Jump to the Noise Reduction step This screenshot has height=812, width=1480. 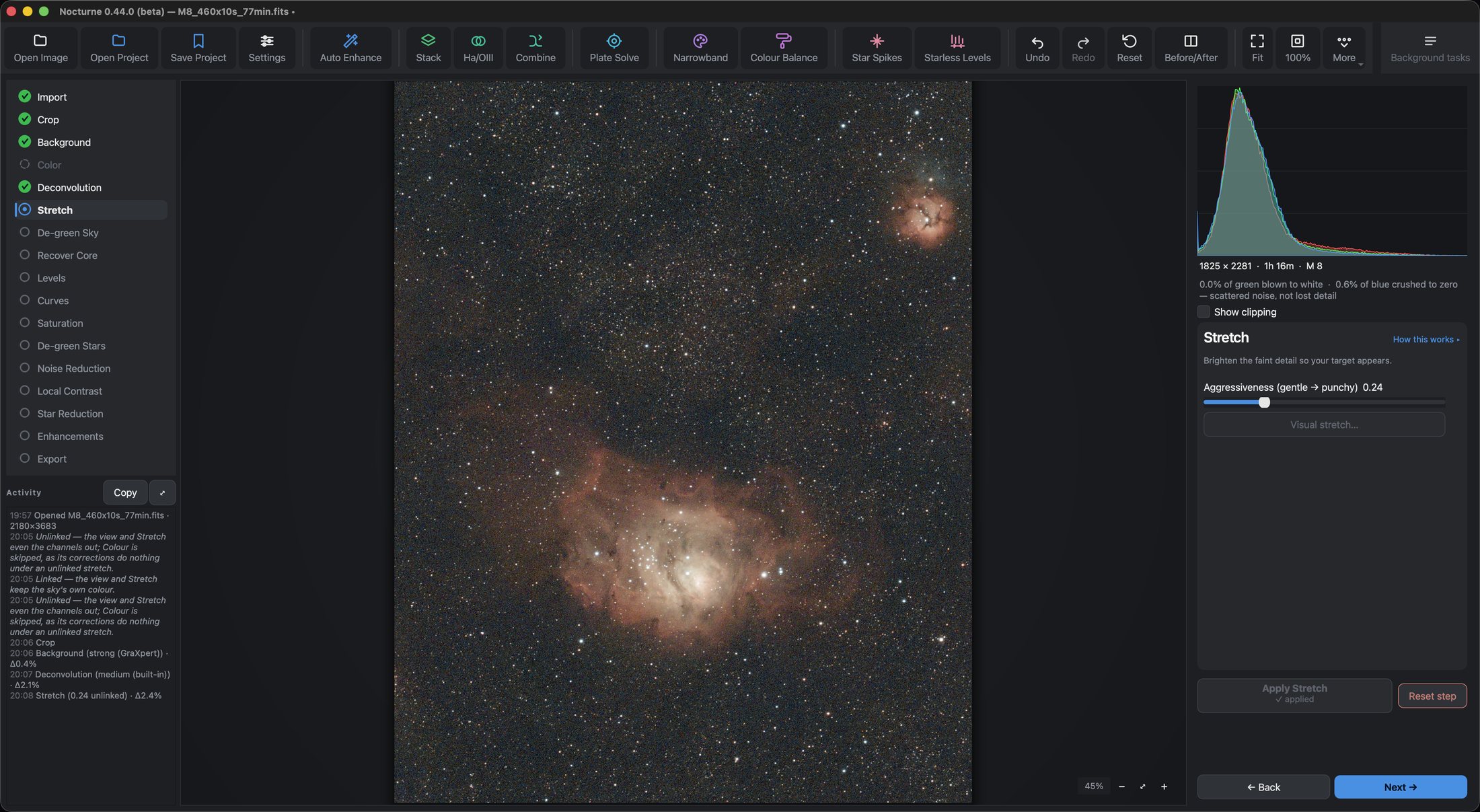(x=91, y=369)
